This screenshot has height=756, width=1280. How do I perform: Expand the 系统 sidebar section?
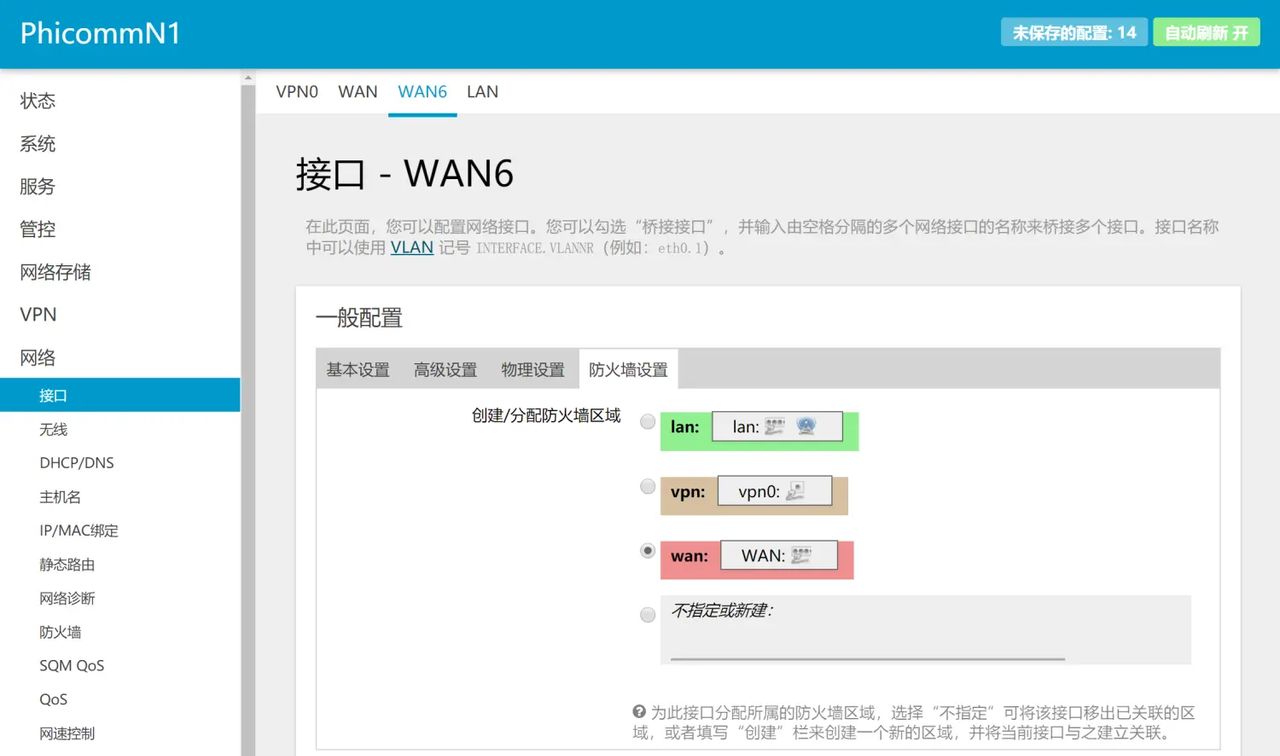pyautogui.click(x=37, y=143)
